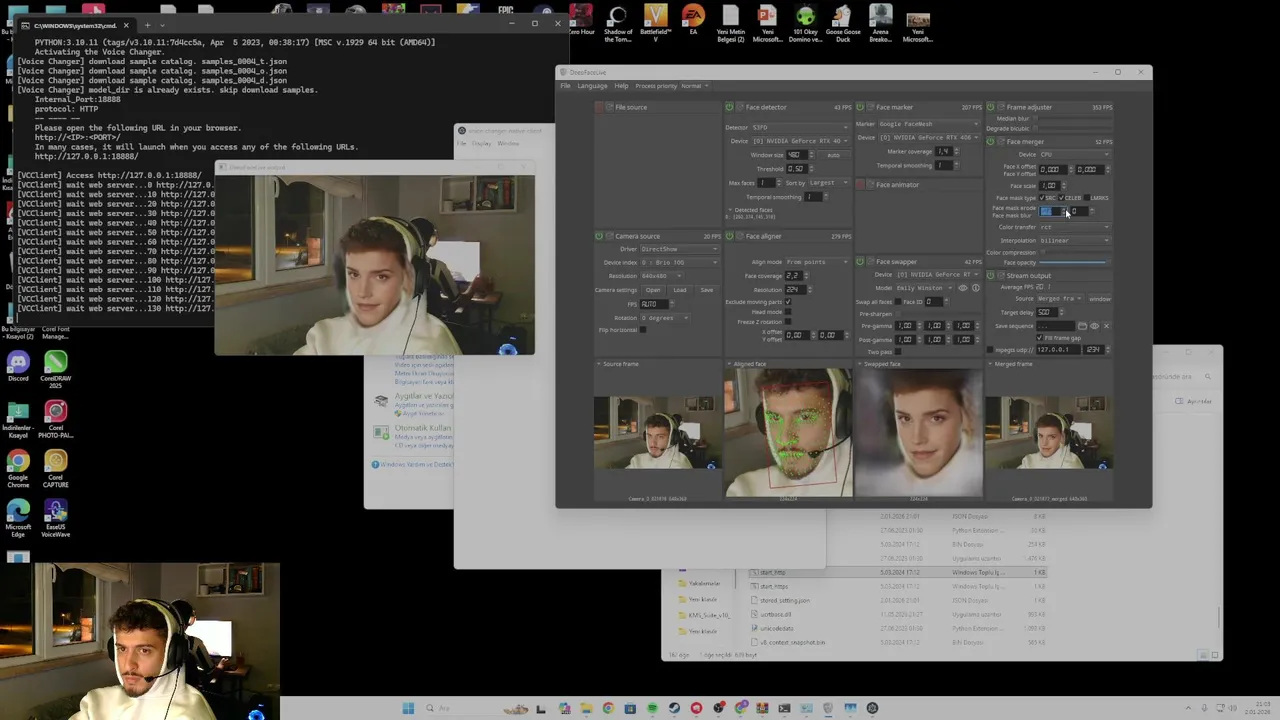Open Discord desktop icon

18,366
